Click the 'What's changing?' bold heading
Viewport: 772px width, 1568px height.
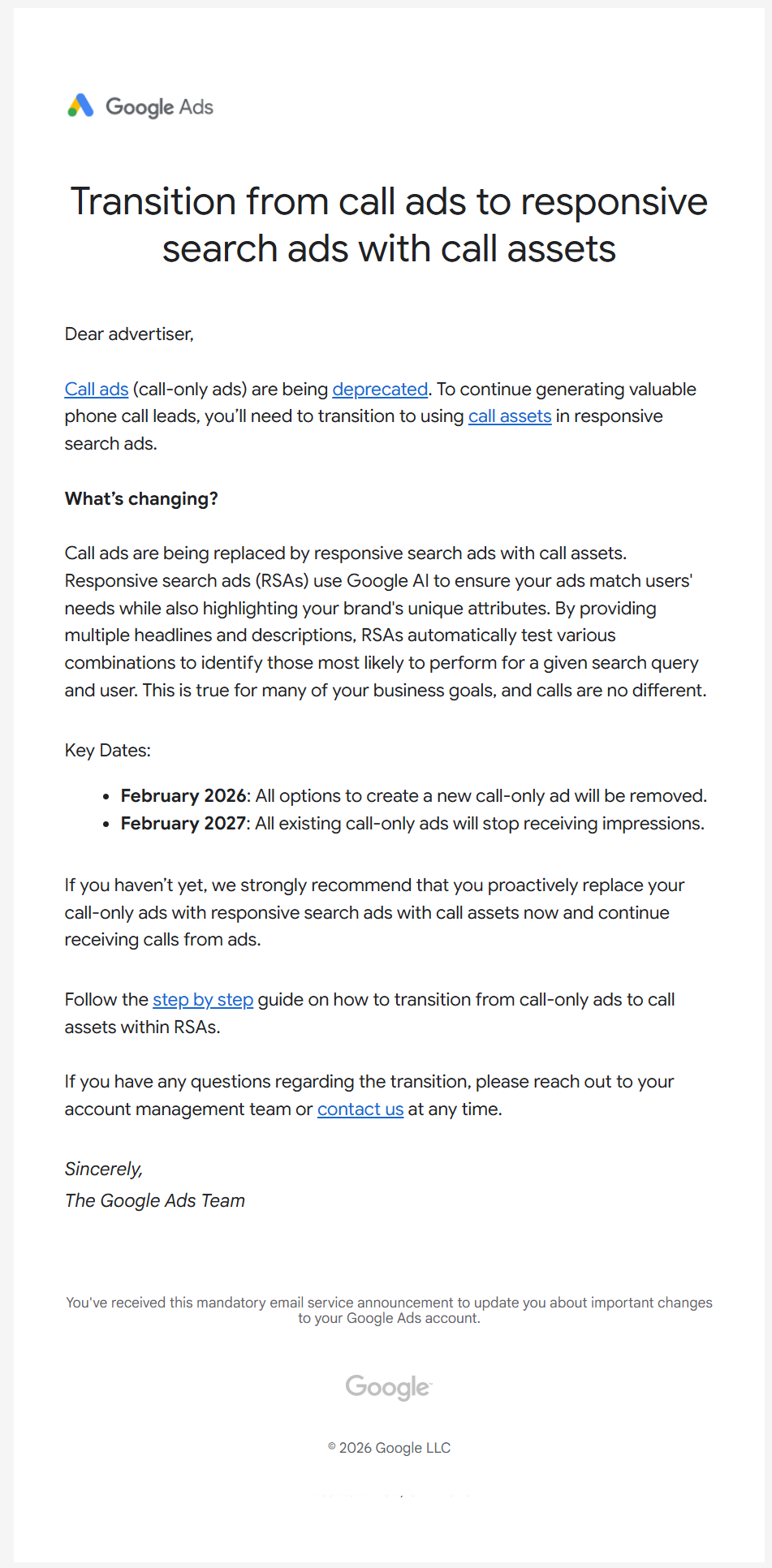[x=141, y=499]
